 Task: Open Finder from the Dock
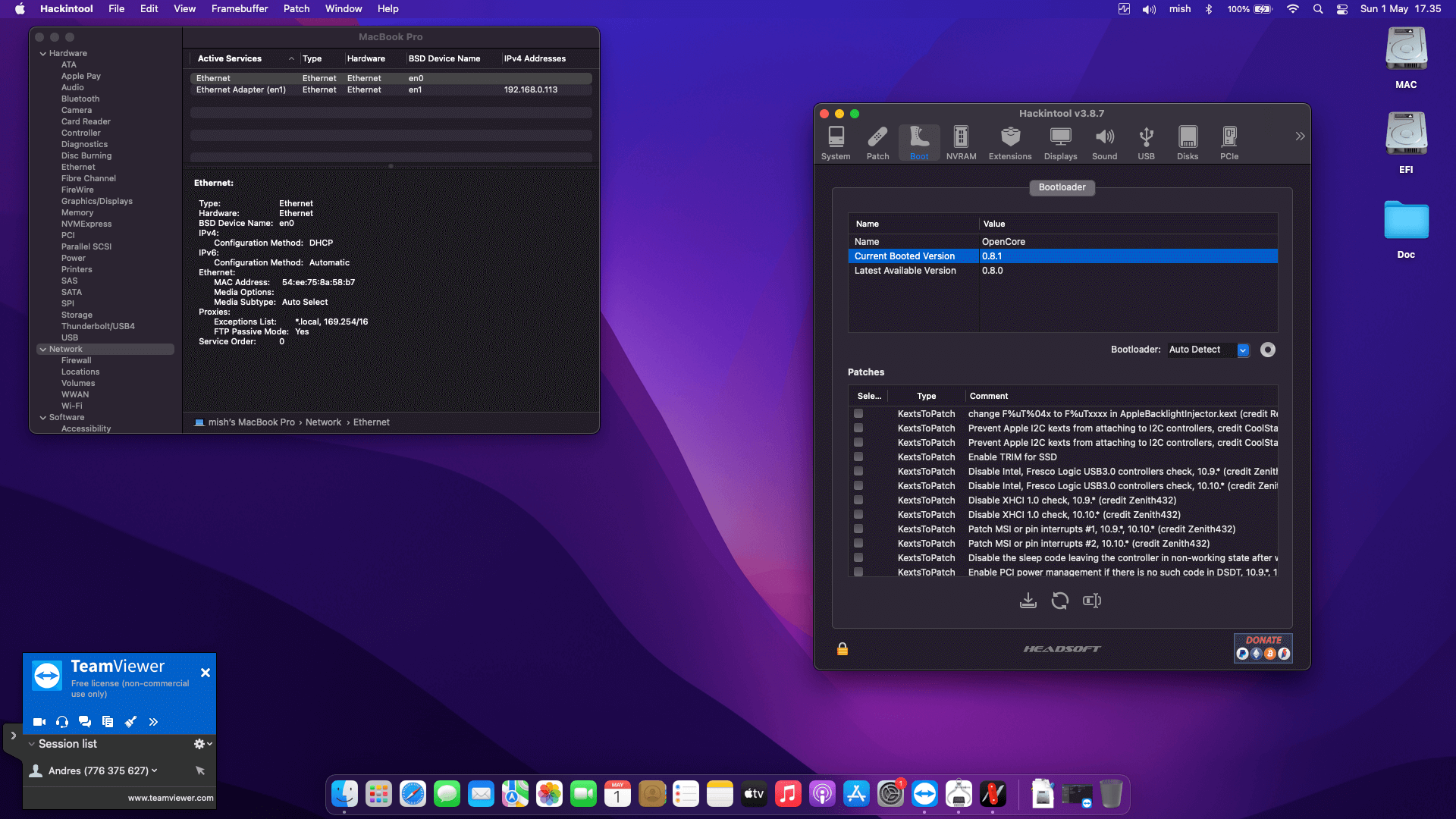344,794
